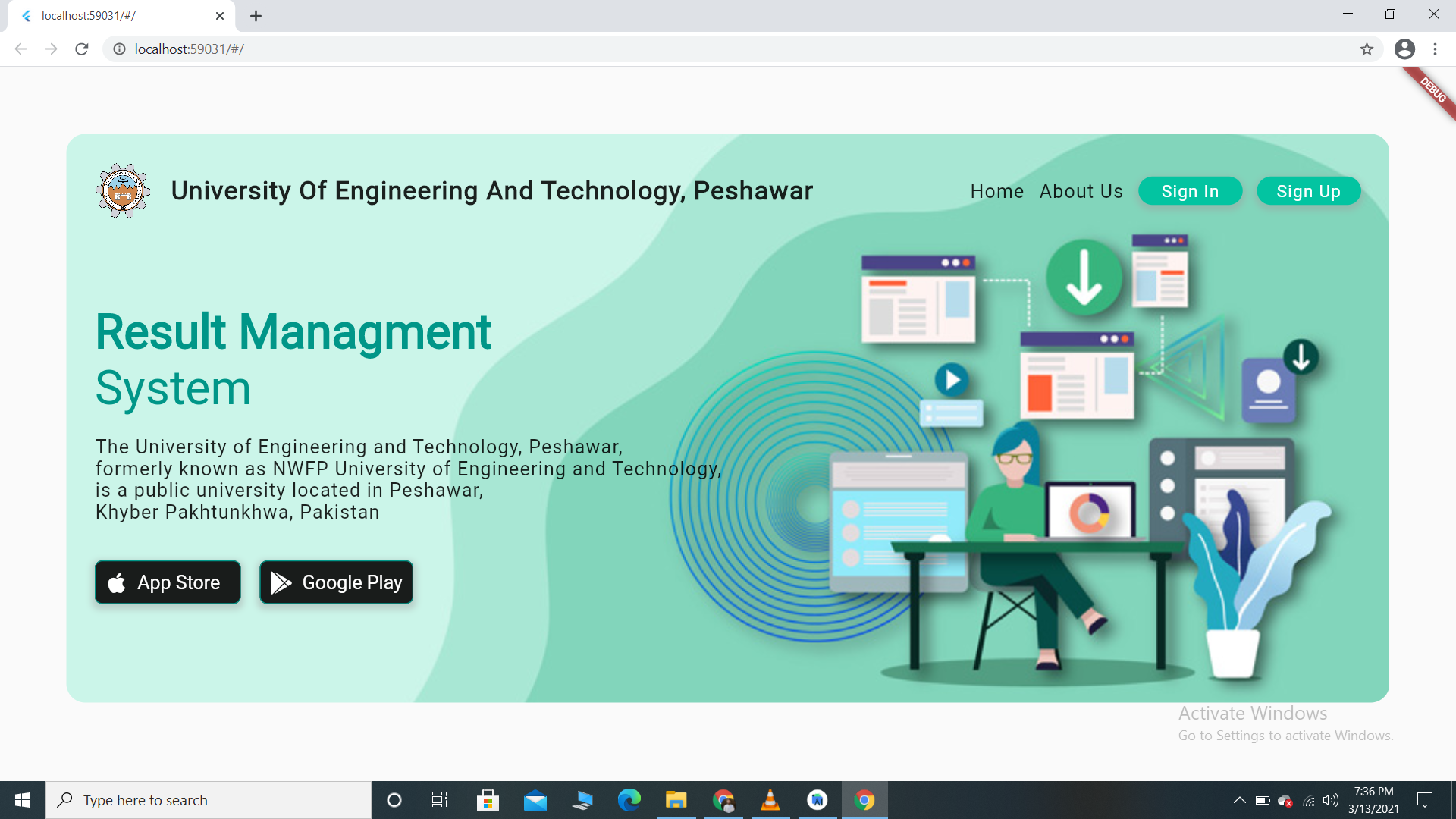1456x819 pixels.
Task: Go forward using the browser forward arrow
Action: [51, 49]
